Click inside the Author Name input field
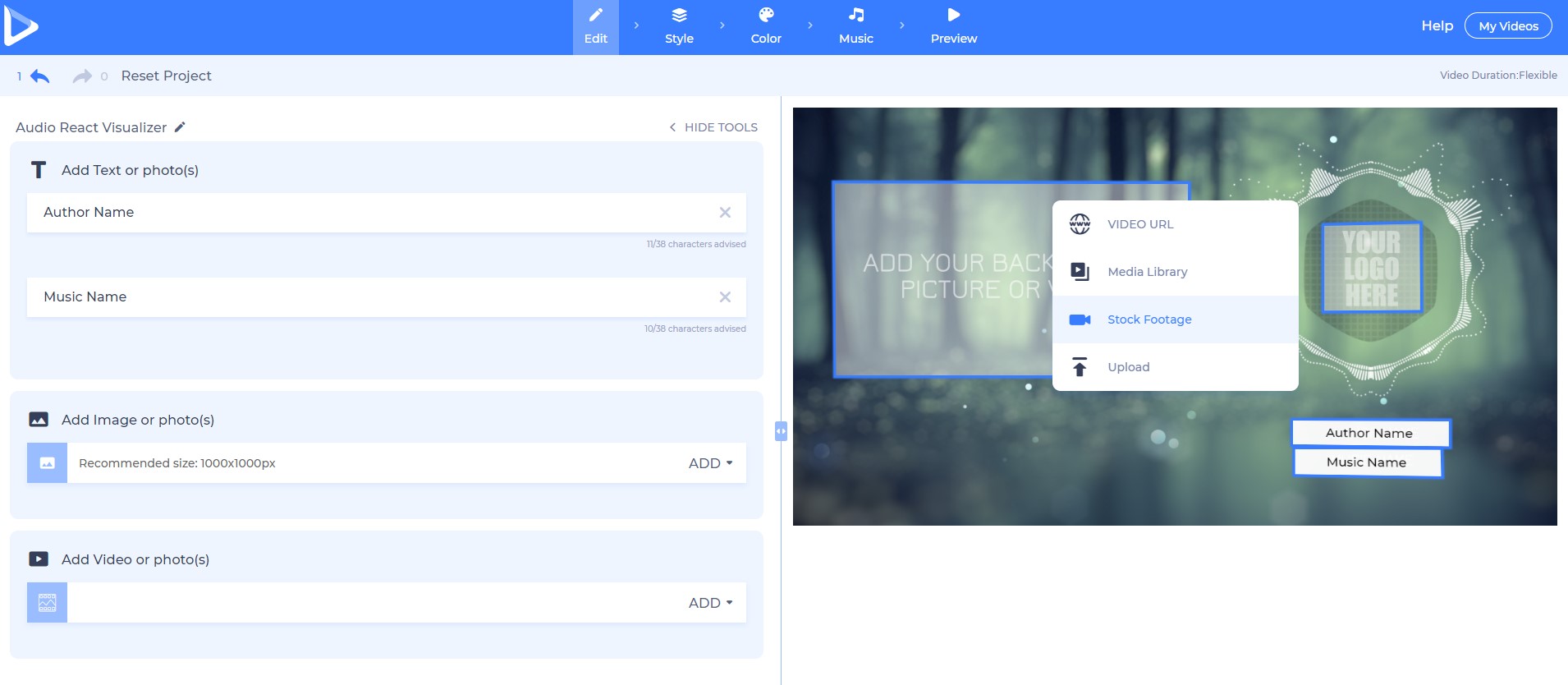The image size is (1568, 685). [369, 213]
